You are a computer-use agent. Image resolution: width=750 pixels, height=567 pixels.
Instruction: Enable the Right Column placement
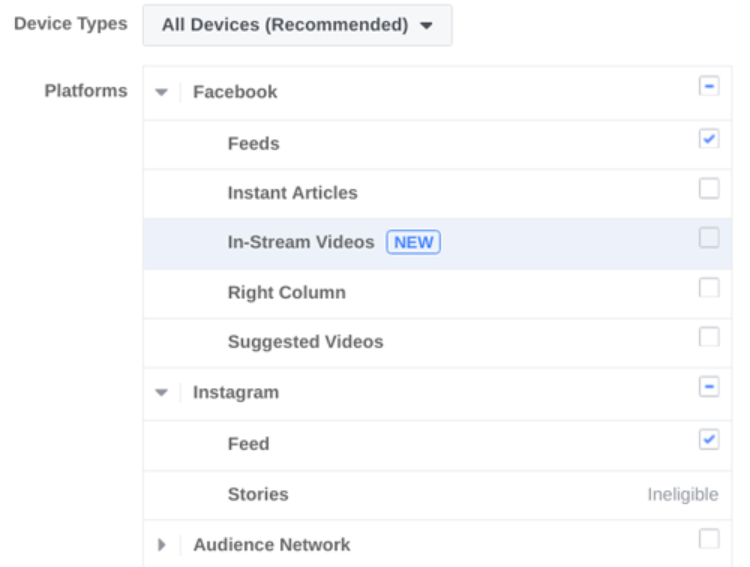pos(709,288)
